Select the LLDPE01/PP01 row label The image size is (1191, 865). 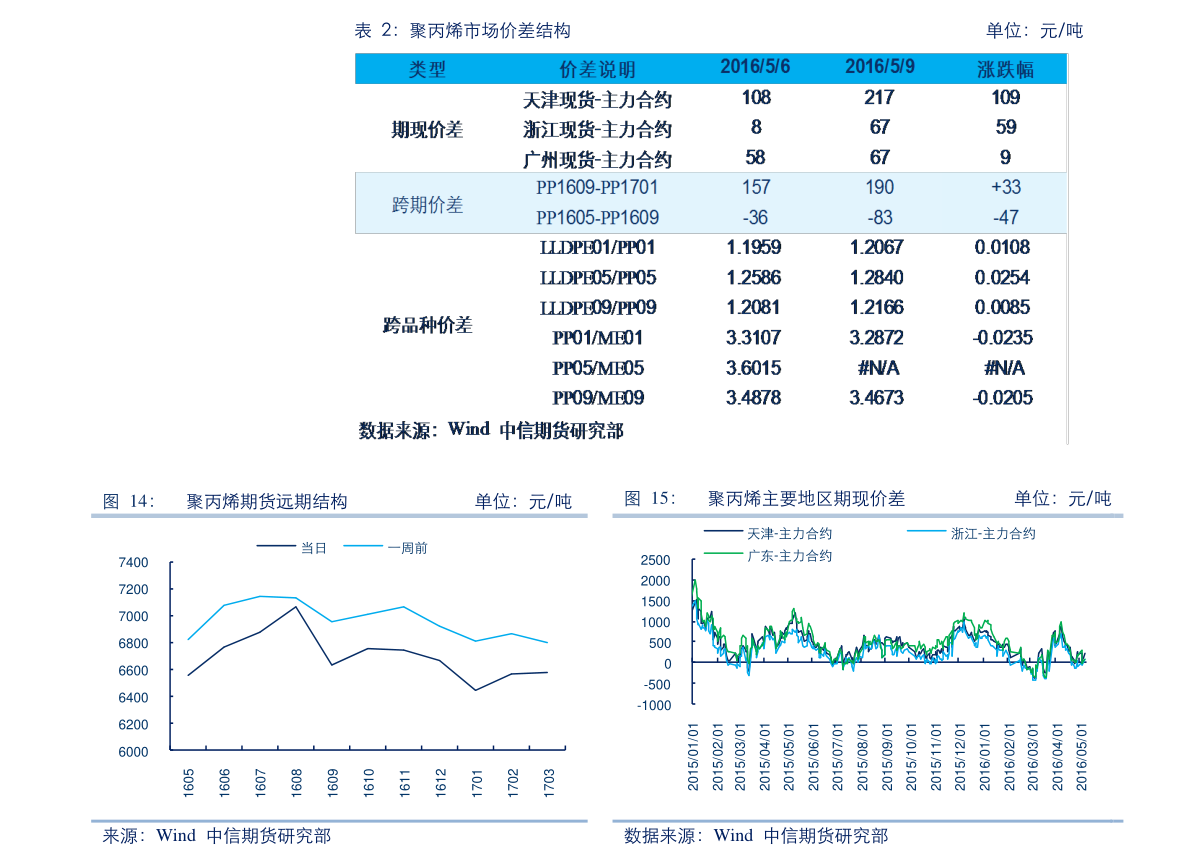[597, 248]
